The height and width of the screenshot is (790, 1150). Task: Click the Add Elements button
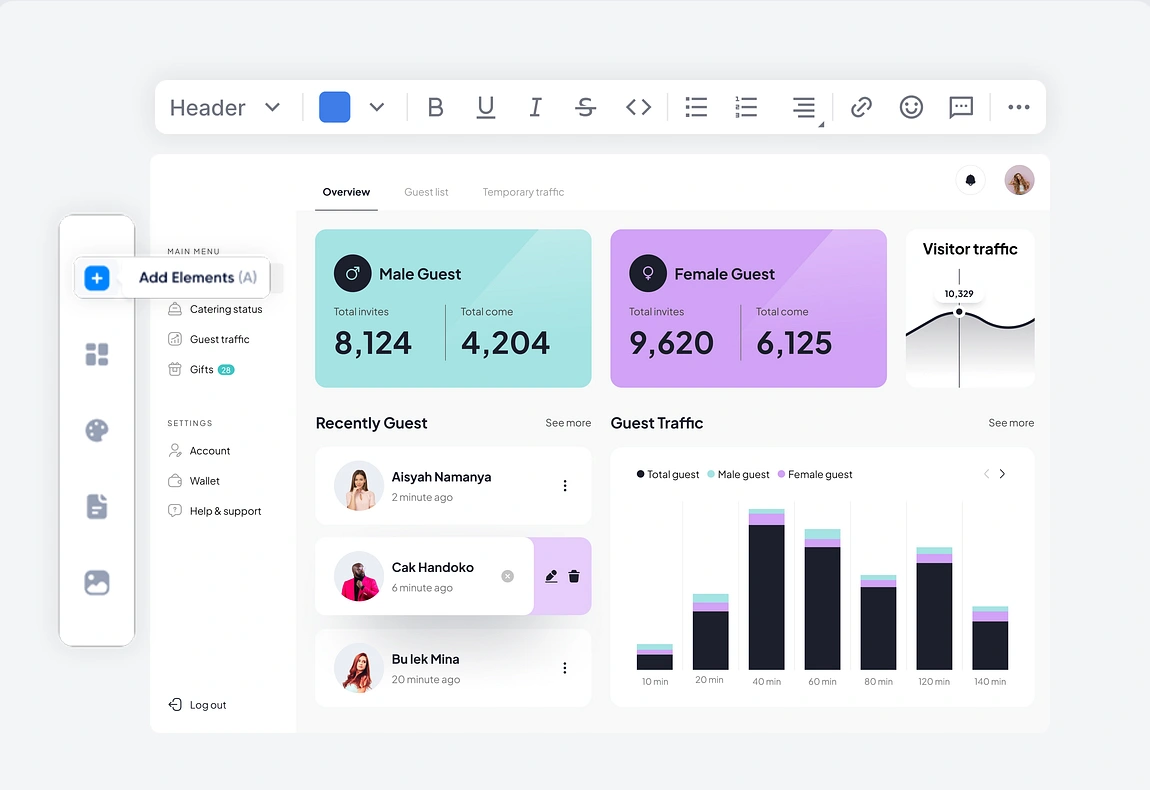click(173, 278)
